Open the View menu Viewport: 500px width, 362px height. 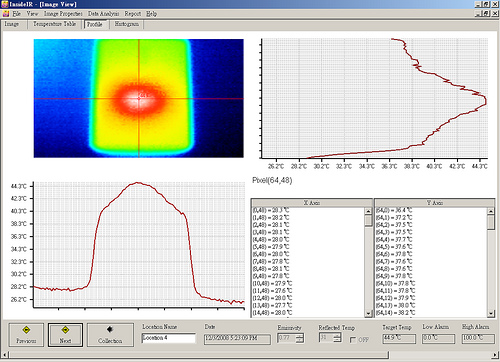pyautogui.click(x=32, y=14)
